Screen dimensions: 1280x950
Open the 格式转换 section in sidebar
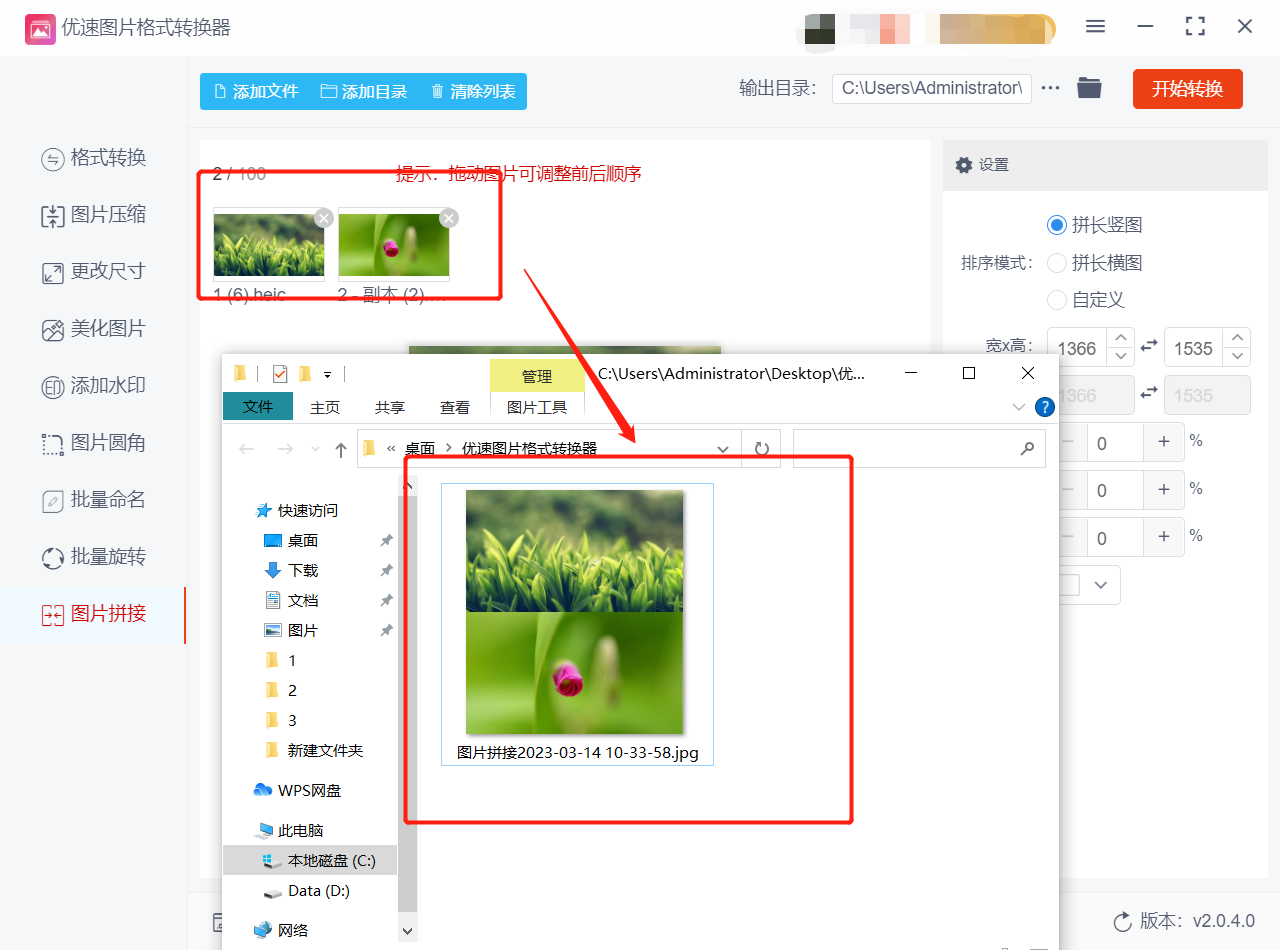(94, 158)
